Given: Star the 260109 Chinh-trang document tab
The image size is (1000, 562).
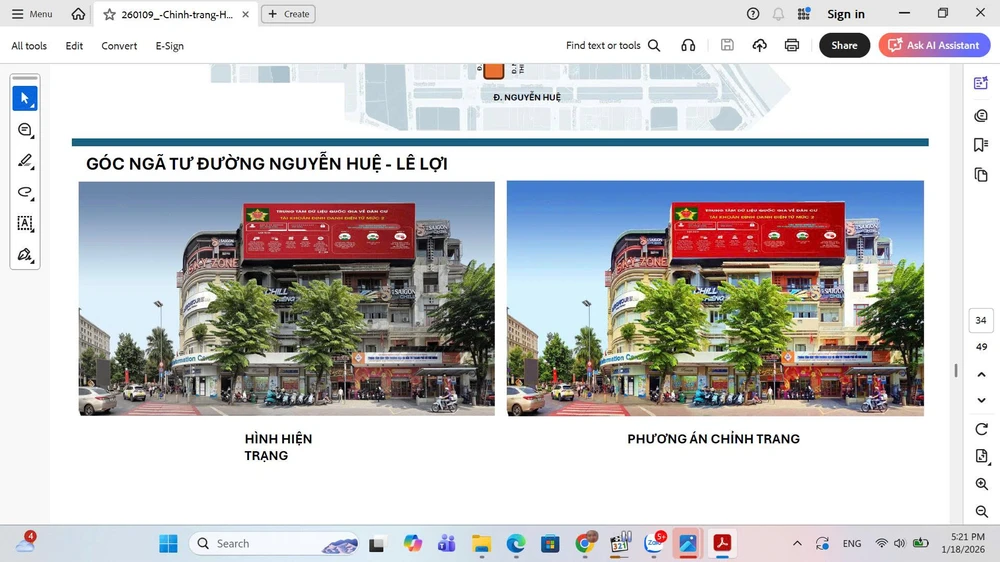Looking at the screenshot, I should click(109, 15).
